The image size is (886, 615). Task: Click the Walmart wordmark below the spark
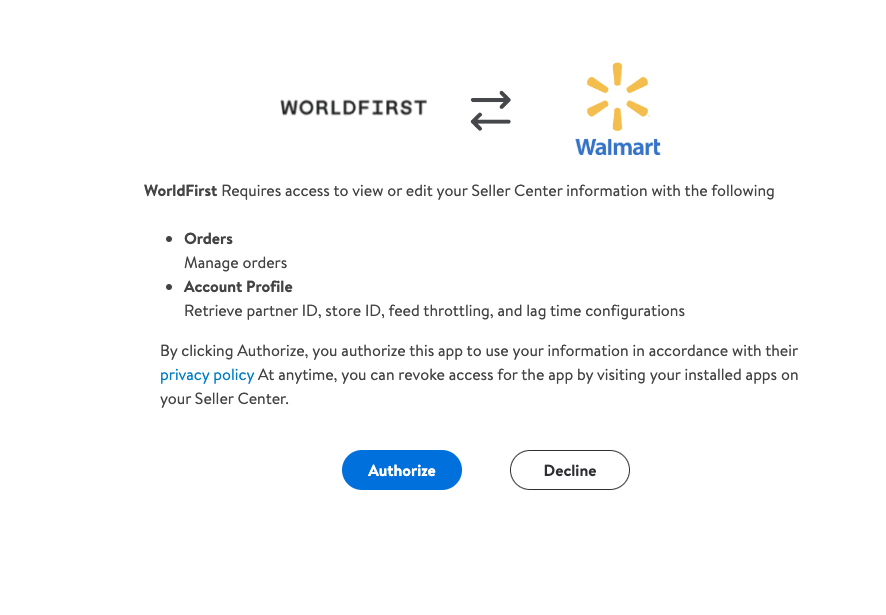pos(617,147)
